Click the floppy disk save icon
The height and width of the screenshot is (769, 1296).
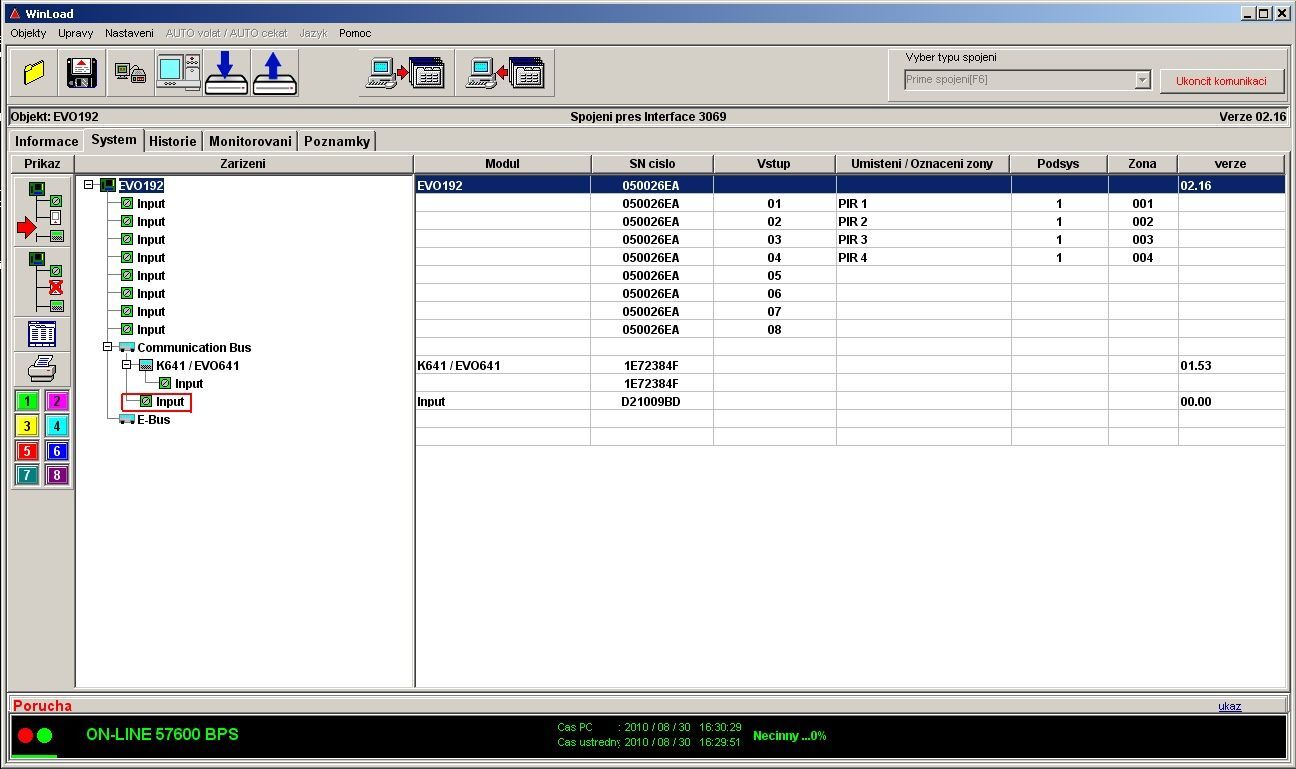pos(82,73)
